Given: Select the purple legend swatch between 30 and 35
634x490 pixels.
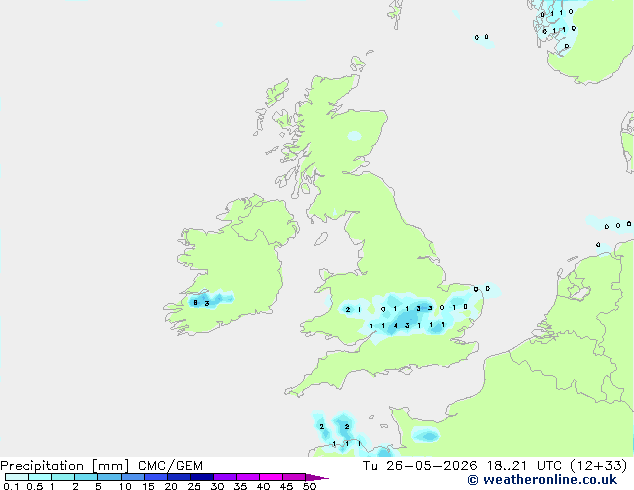Looking at the screenshot, I should coord(225,477).
